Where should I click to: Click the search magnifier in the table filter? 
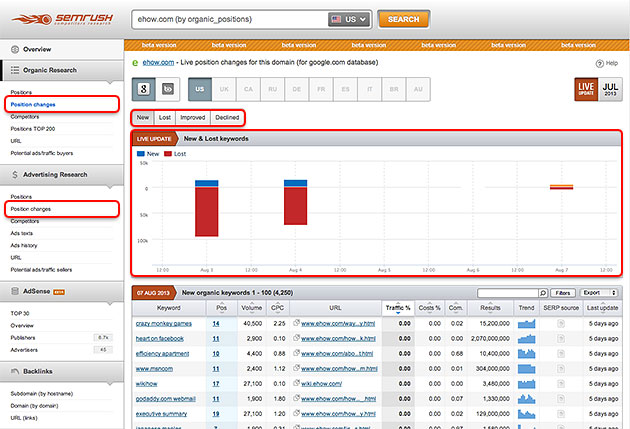pos(543,293)
